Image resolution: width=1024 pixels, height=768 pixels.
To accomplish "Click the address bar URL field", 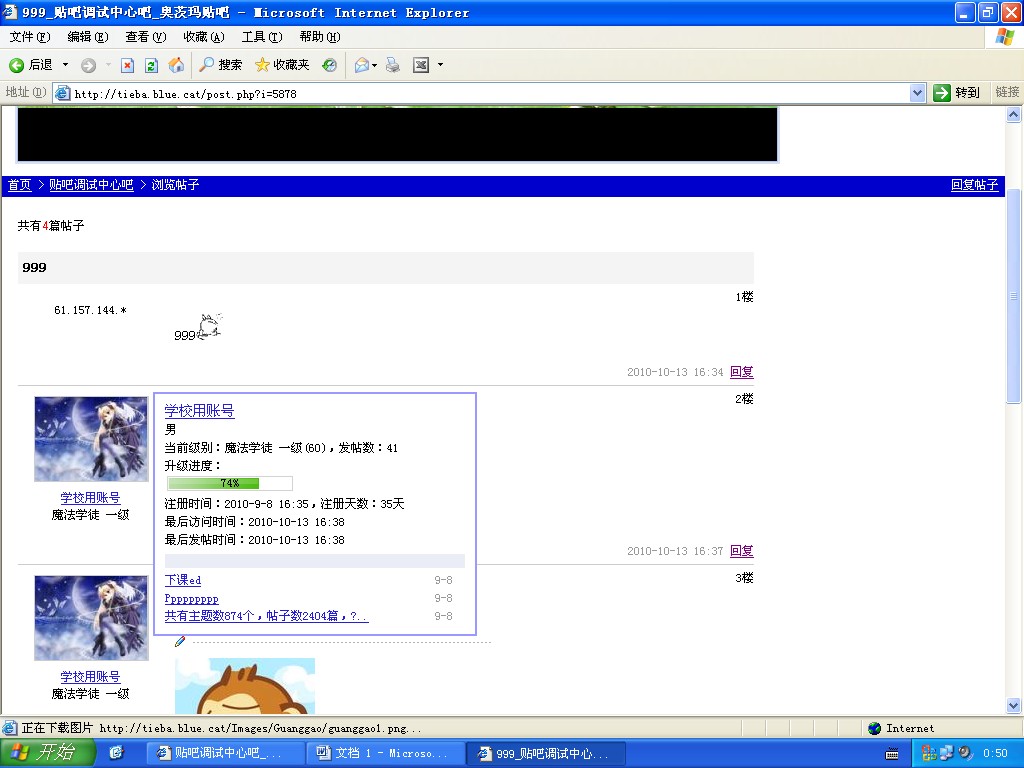I will tap(490, 93).
